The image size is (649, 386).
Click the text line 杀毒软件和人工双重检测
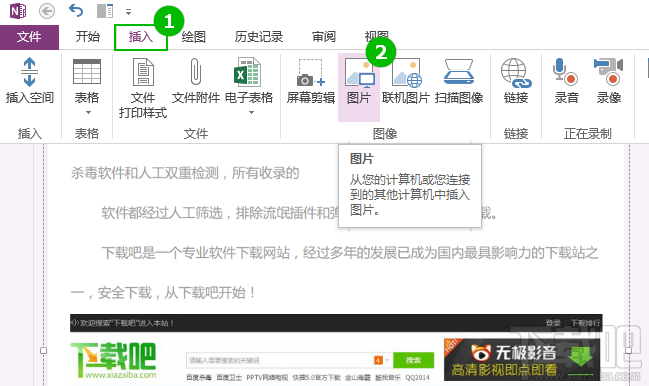(x=185, y=173)
